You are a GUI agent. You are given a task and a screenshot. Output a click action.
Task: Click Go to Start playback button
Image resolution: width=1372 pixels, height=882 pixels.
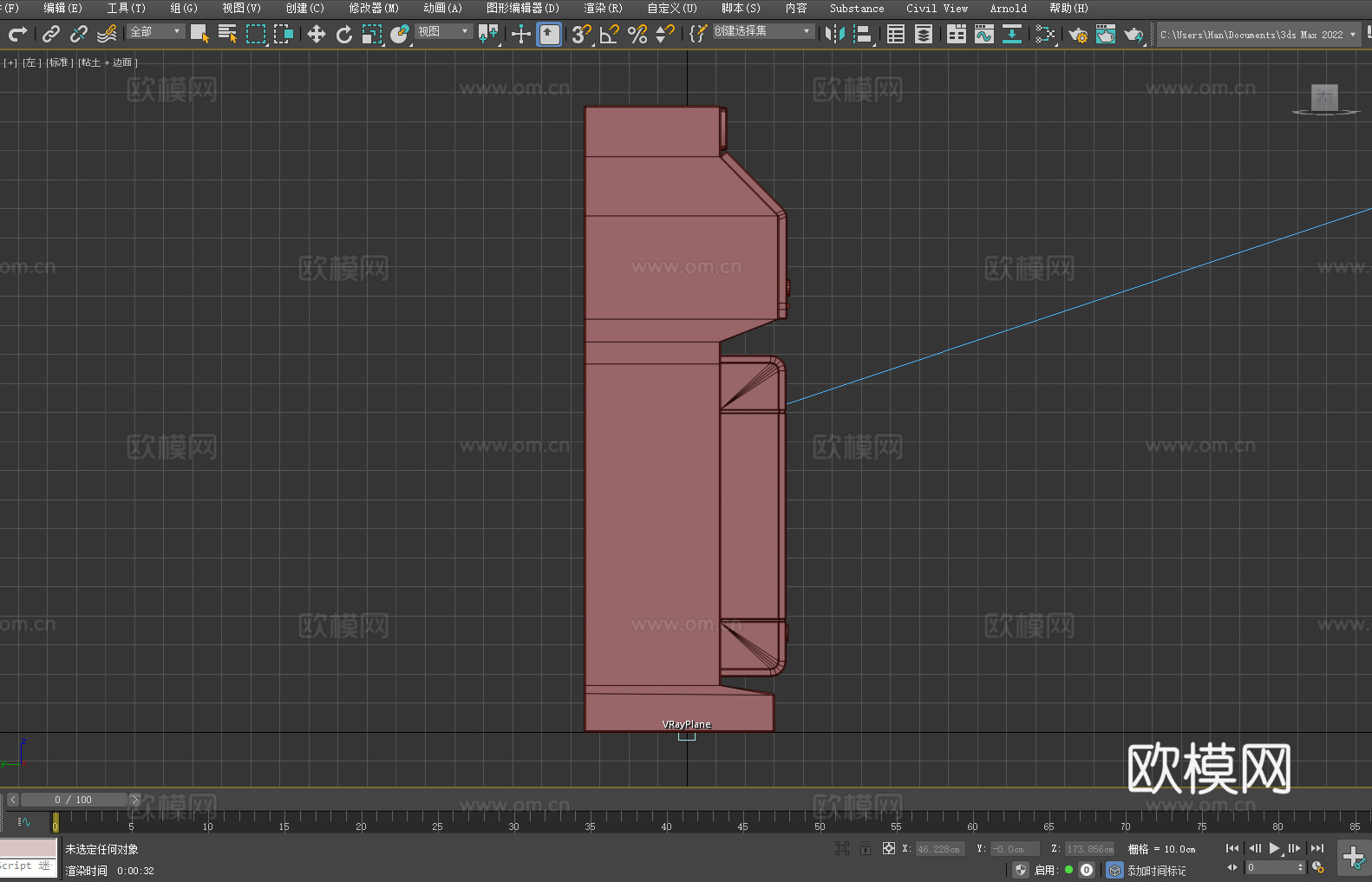1232,848
